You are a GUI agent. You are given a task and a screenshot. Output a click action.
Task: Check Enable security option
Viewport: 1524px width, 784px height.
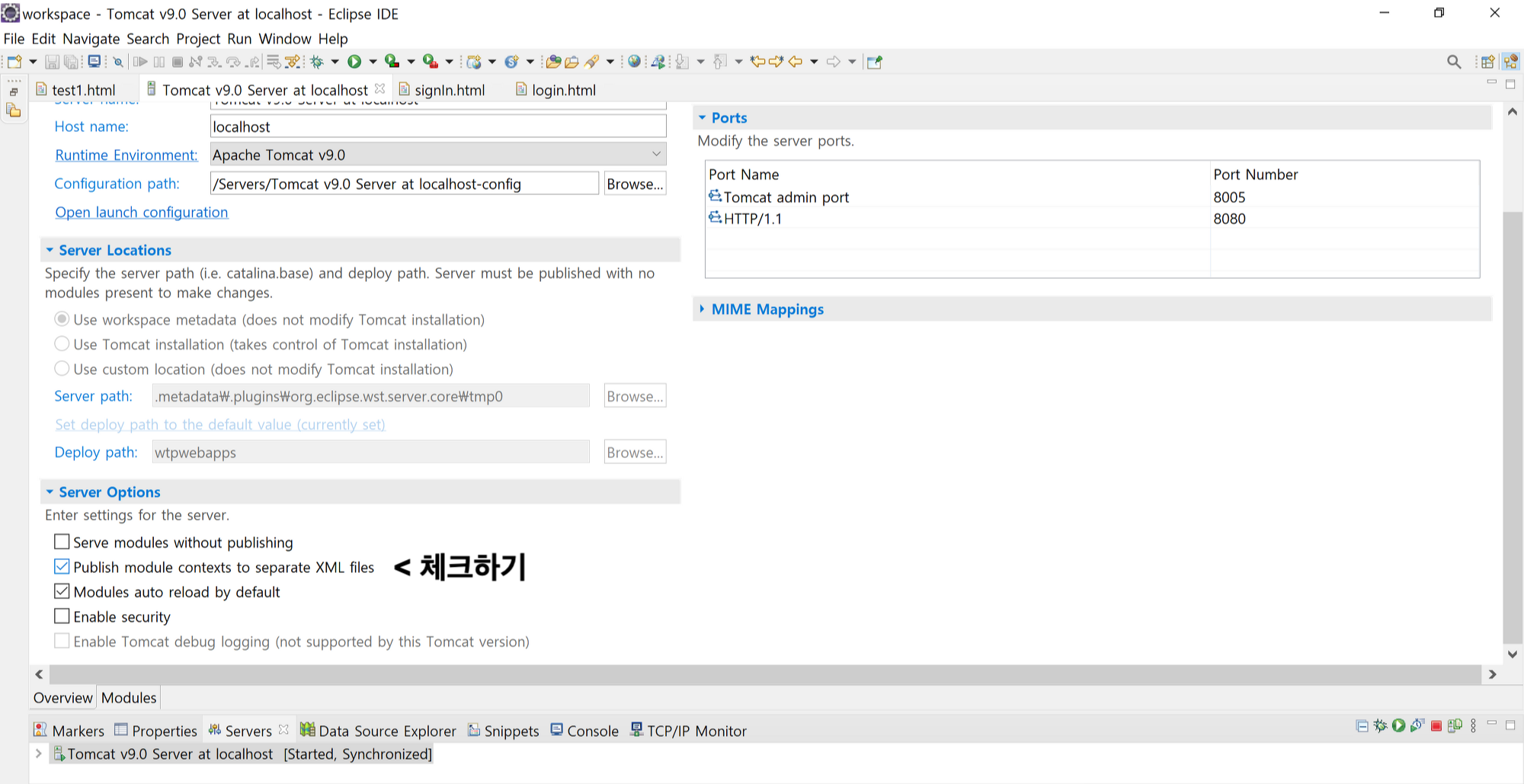[x=62, y=616]
